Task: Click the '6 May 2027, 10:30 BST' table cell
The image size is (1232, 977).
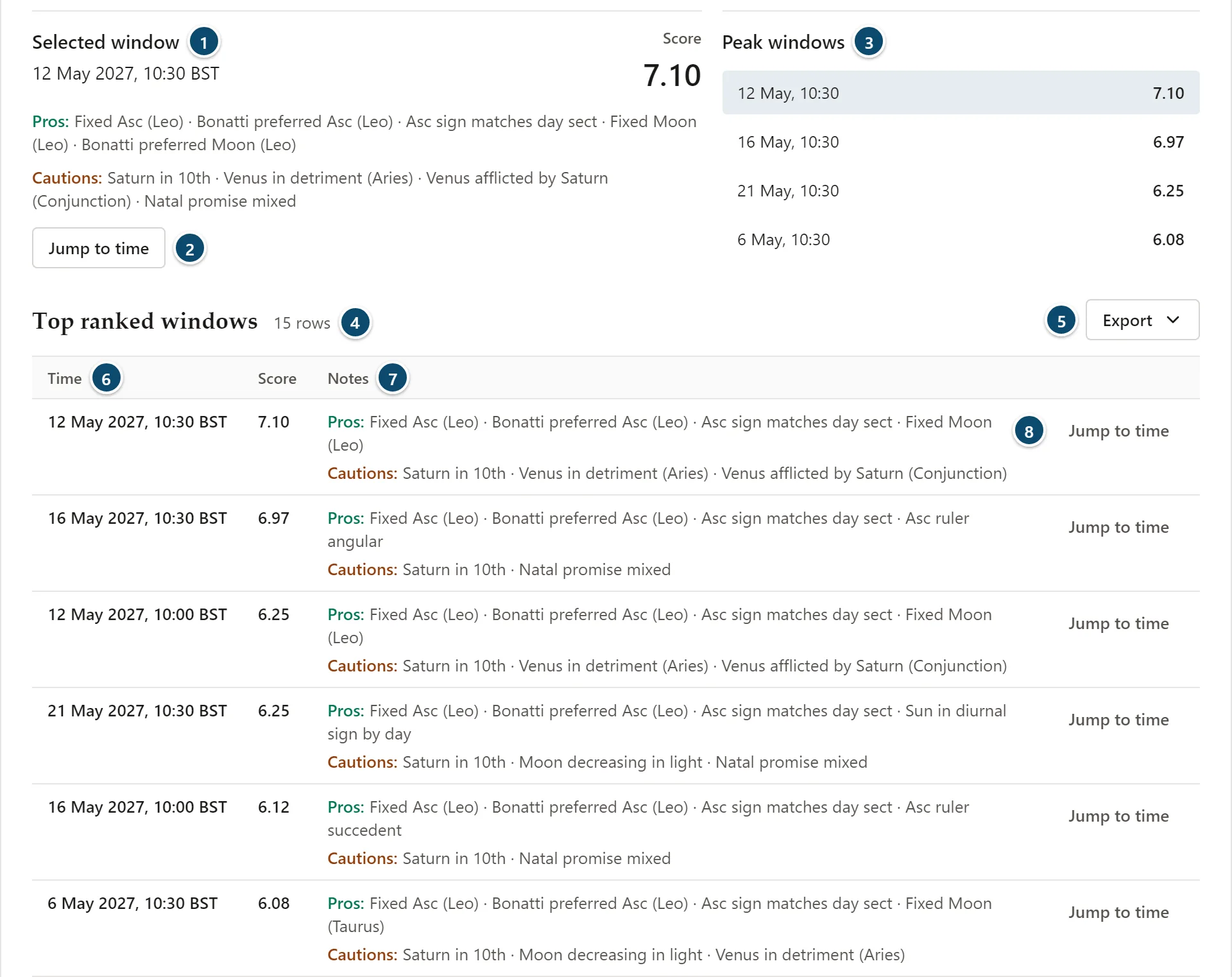Action: coord(133,903)
